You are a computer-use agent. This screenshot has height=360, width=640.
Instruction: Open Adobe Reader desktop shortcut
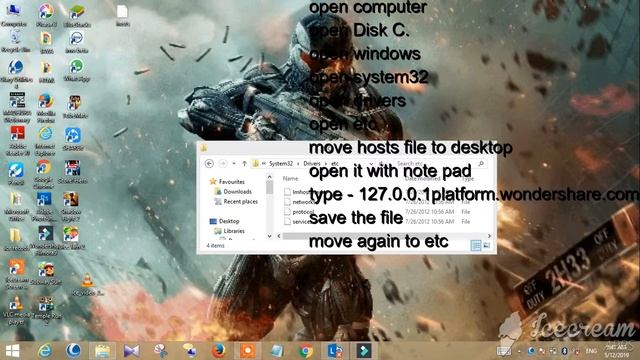click(17, 141)
